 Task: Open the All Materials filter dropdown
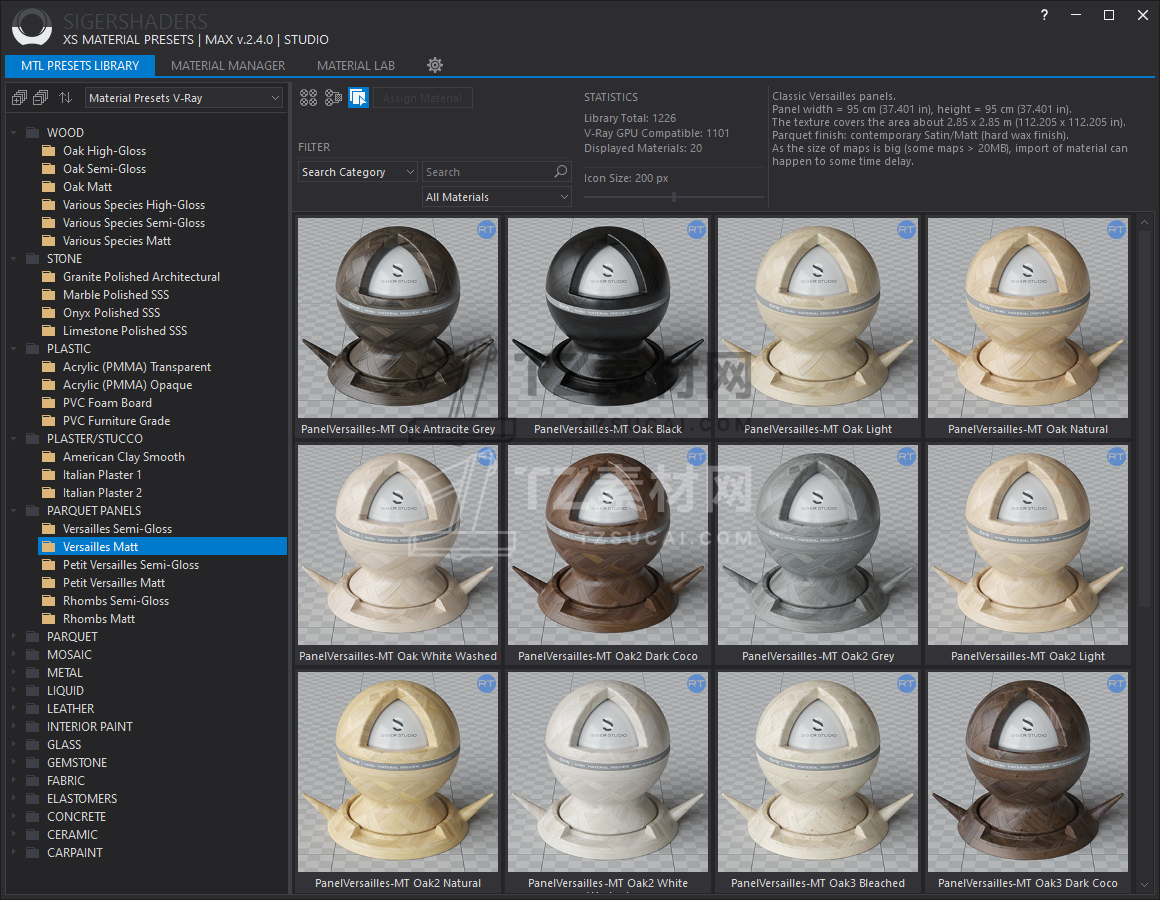click(497, 197)
